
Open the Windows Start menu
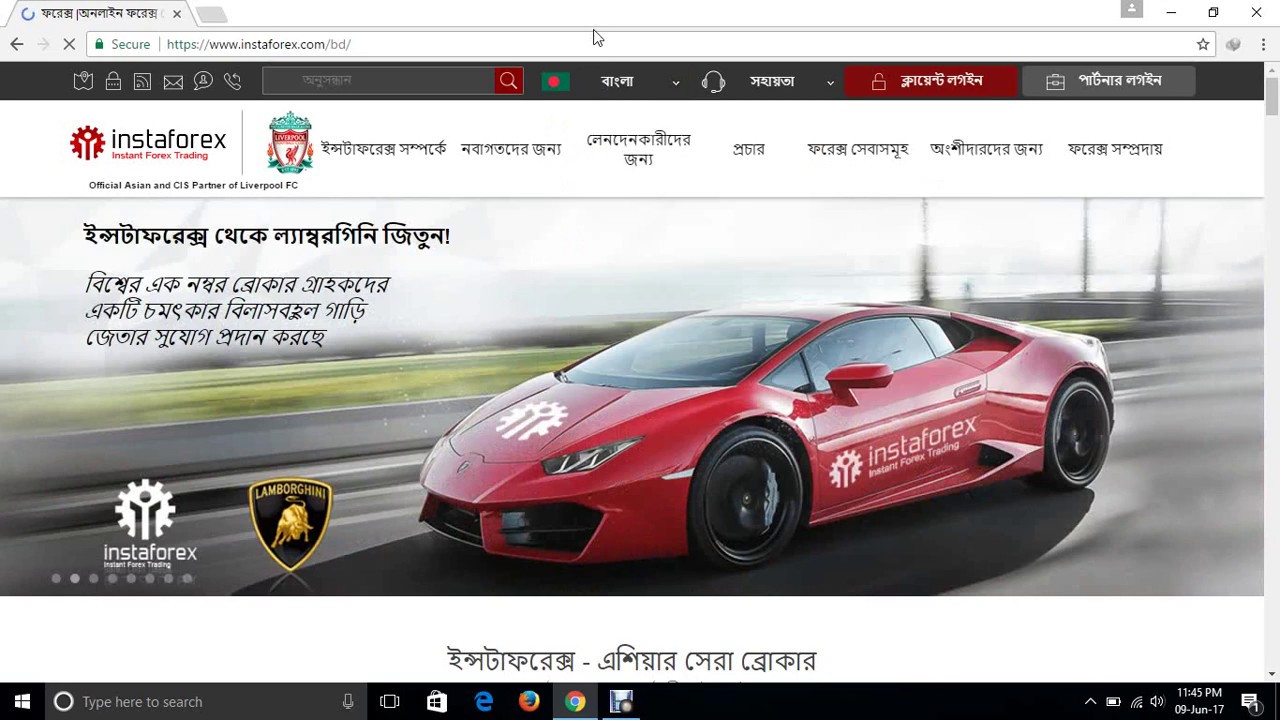pyautogui.click(x=22, y=702)
